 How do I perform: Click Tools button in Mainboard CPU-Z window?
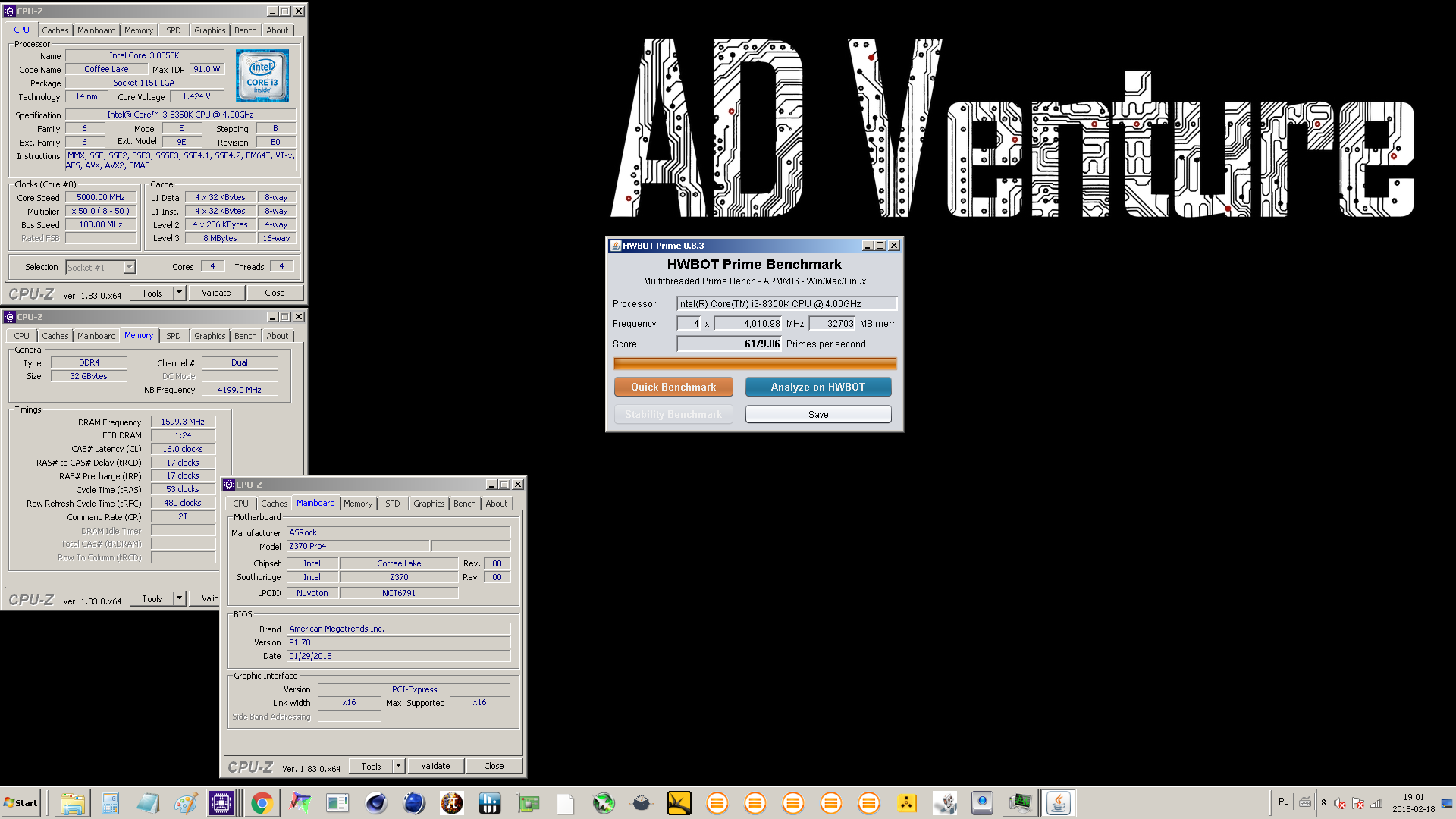[371, 766]
